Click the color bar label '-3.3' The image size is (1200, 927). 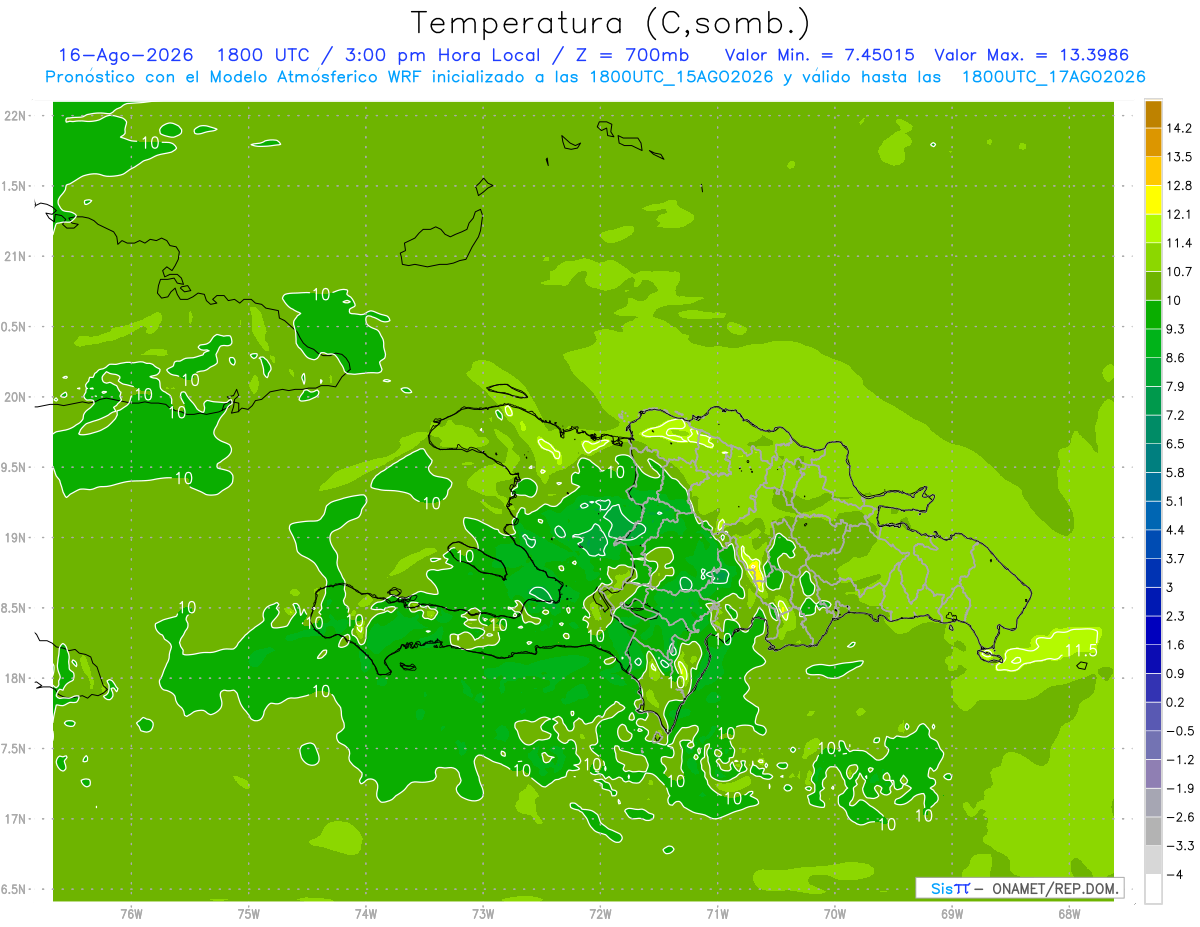(1179, 846)
